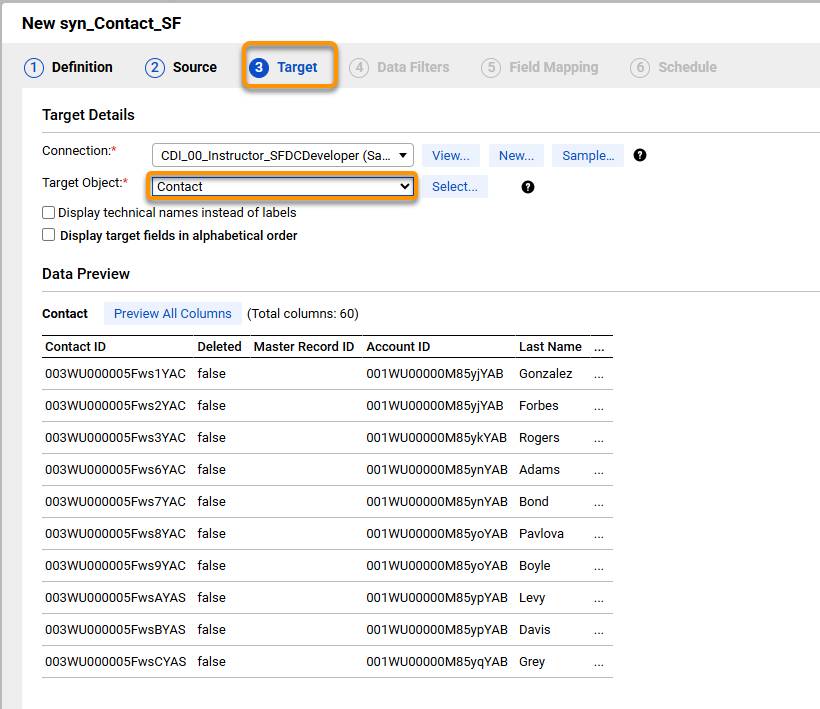Click contact ID 003WU000005Fws6YAC
820x709 pixels.
pos(115,470)
